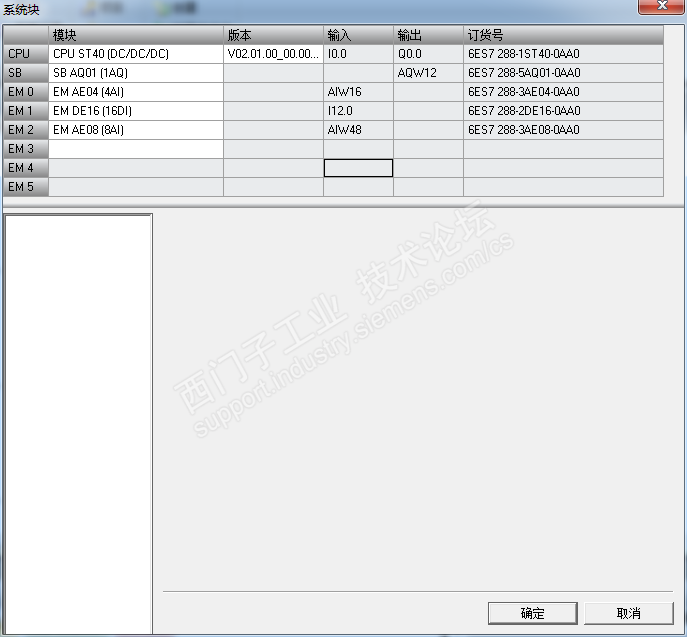
Task: Click the 版本 column header
Action: pos(273,35)
